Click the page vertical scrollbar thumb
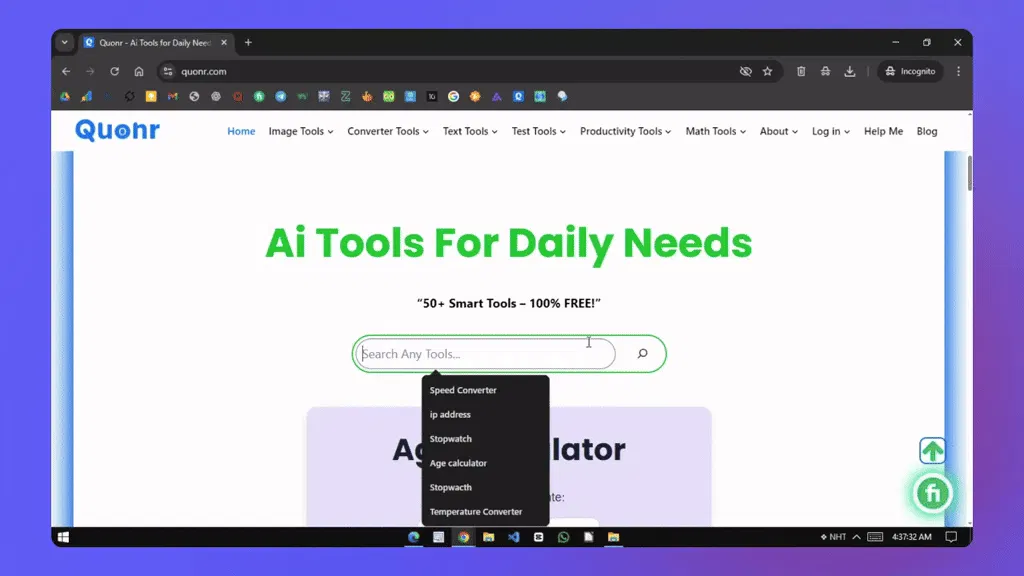This screenshot has height=576, width=1024. [970, 173]
